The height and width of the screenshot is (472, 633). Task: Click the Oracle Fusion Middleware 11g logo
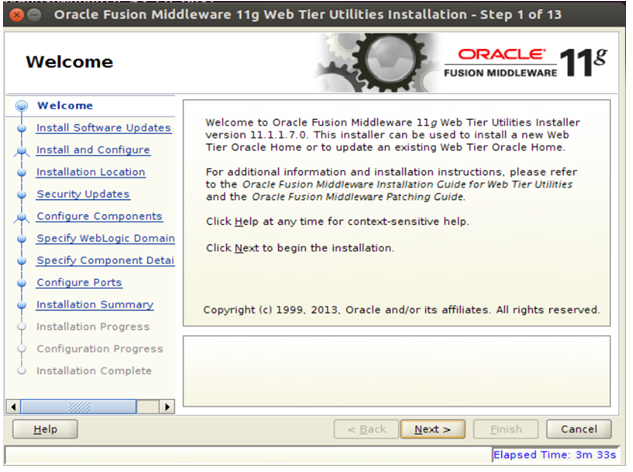coord(525,63)
